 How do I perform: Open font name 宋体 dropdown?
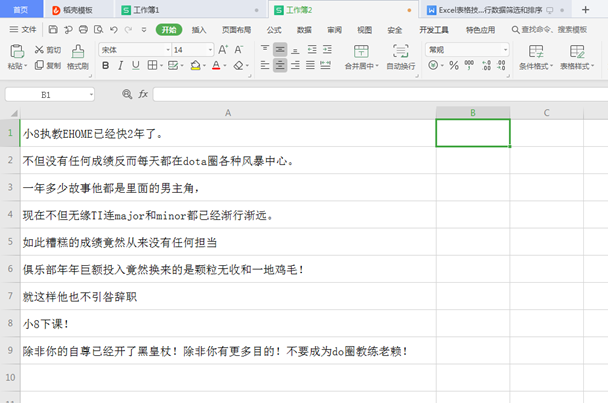[168, 50]
